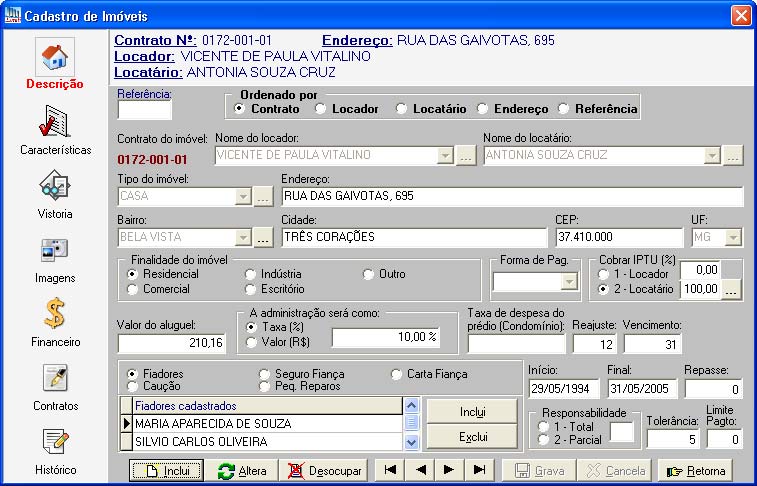Image resolution: width=757 pixels, height=486 pixels.
Task: Open the Bairro dropdown arrow
Action: (241, 238)
